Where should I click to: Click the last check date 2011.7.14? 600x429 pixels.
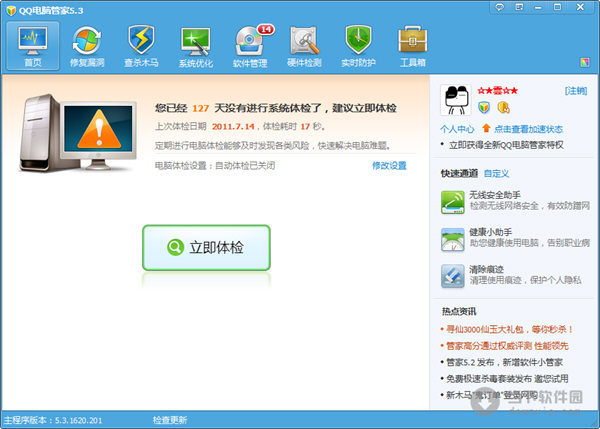tap(233, 126)
